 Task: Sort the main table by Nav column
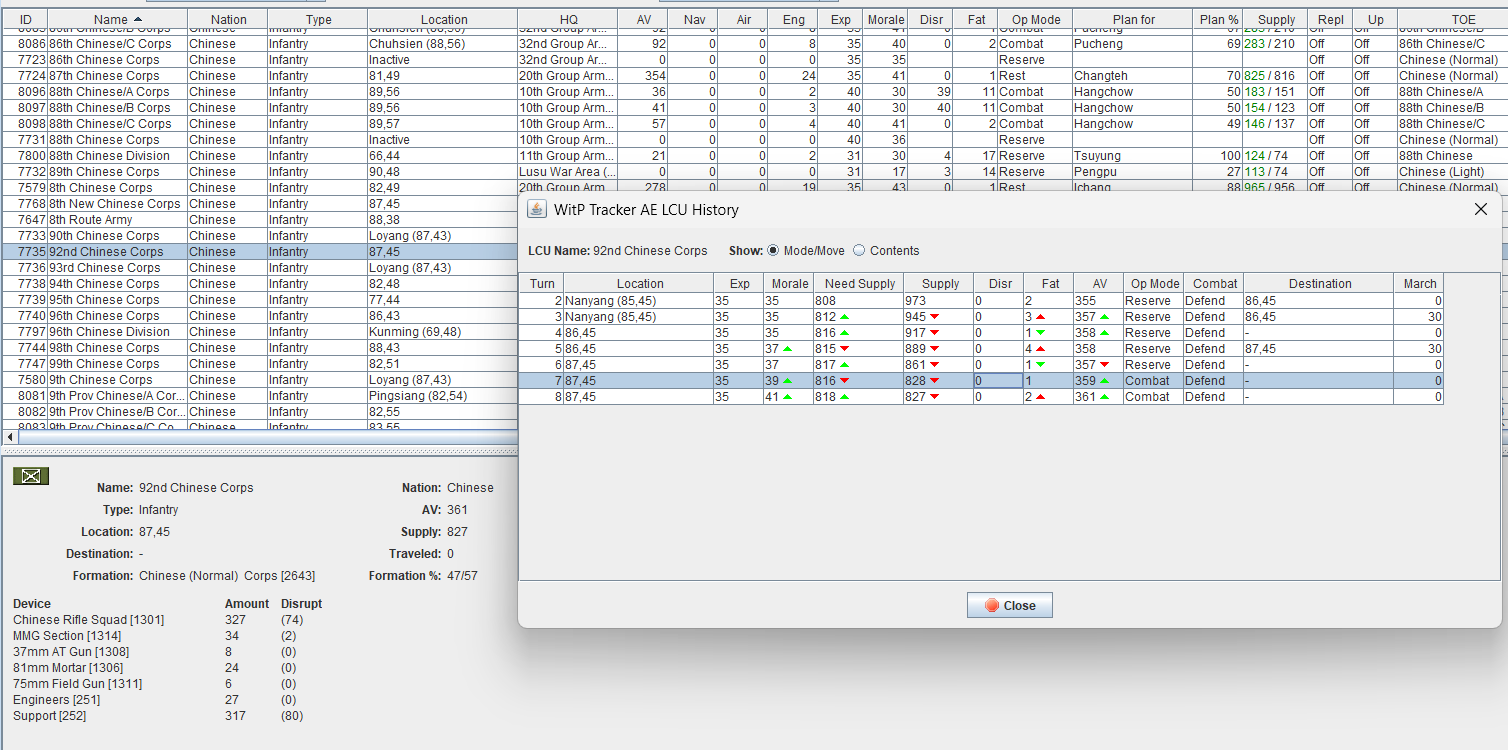pos(693,19)
